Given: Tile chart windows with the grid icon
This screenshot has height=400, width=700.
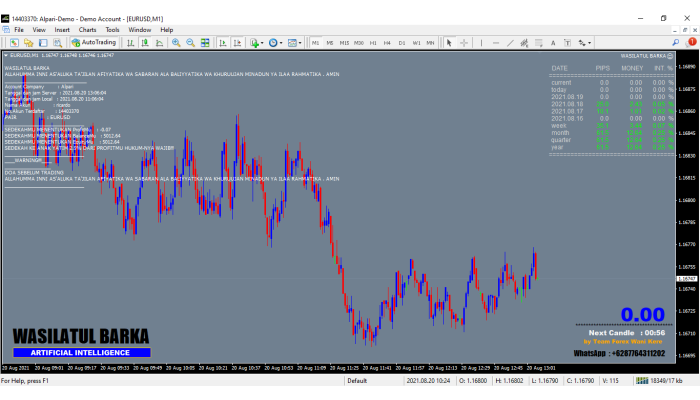Looking at the screenshot, I should point(205,43).
